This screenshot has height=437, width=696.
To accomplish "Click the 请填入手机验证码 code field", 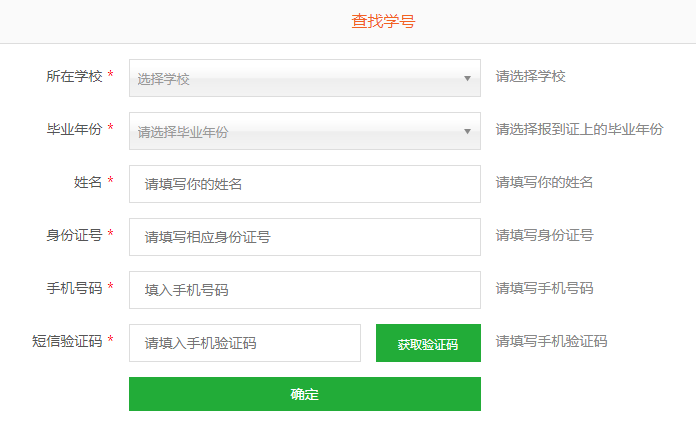I will click(x=244, y=343).
